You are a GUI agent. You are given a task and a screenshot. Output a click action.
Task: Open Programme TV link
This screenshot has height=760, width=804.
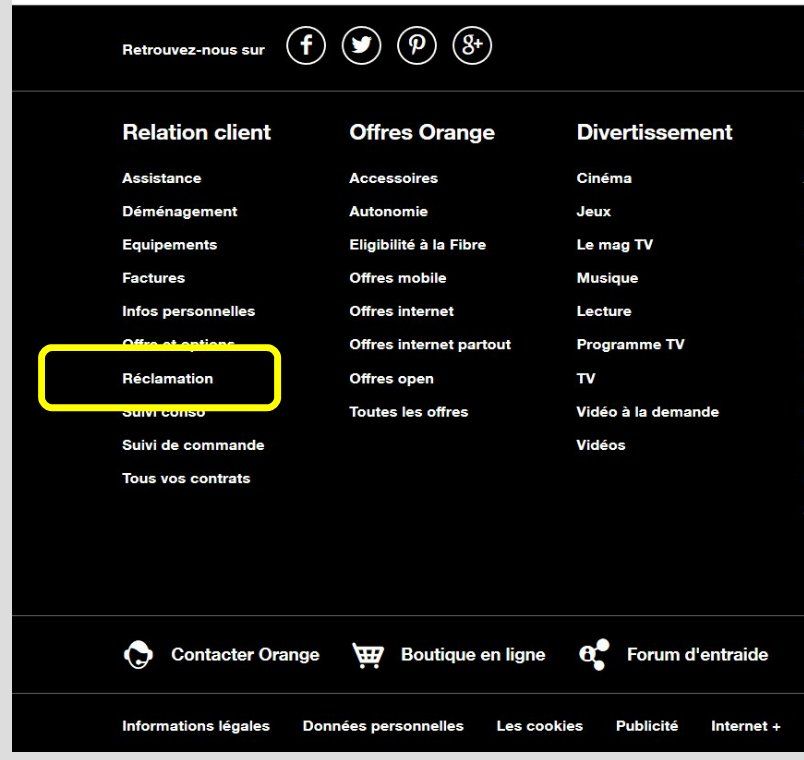[630, 345]
